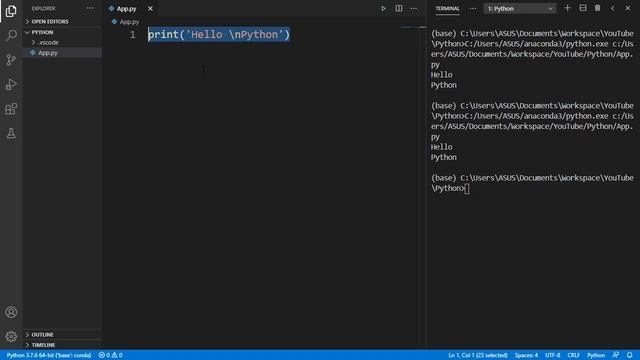The image size is (640, 360).
Task: Move terminal panel with arrow icon
Action: click(613, 8)
